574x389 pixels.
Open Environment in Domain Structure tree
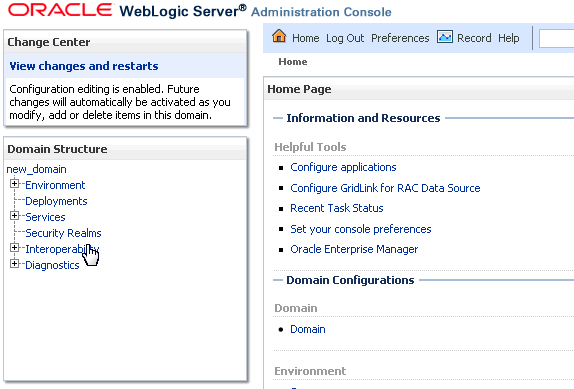tap(55, 185)
